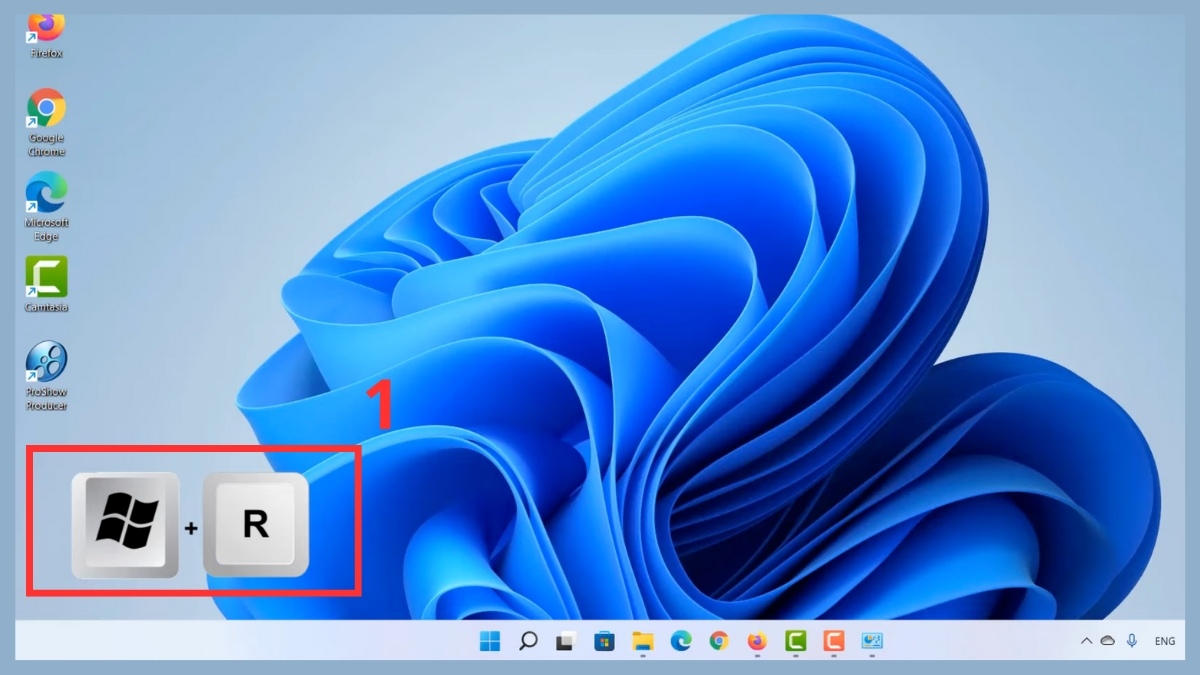Open the Control Panel taskbar icon
Screen dimensions: 1200x675
(x=872, y=641)
